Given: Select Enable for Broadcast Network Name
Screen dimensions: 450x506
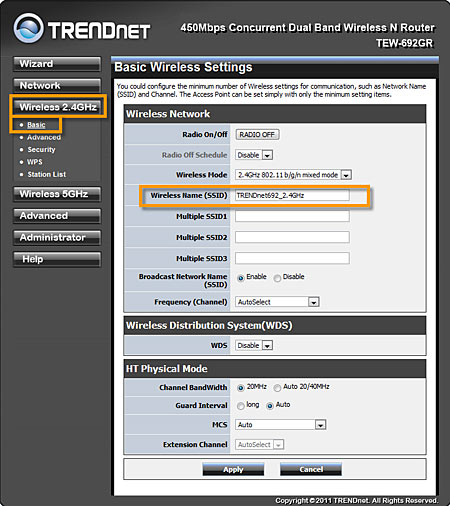Looking at the screenshot, I should (x=241, y=278).
